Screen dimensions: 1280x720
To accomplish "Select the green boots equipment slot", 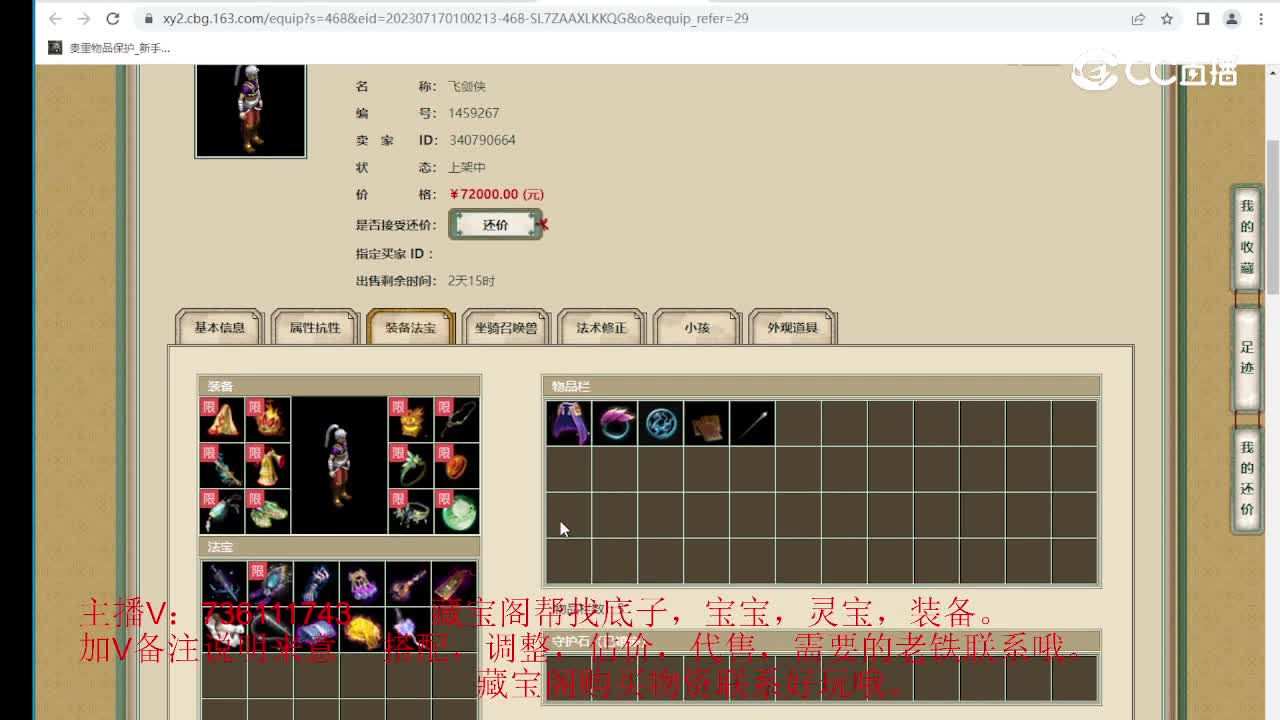I will pyautogui.click(x=268, y=511).
